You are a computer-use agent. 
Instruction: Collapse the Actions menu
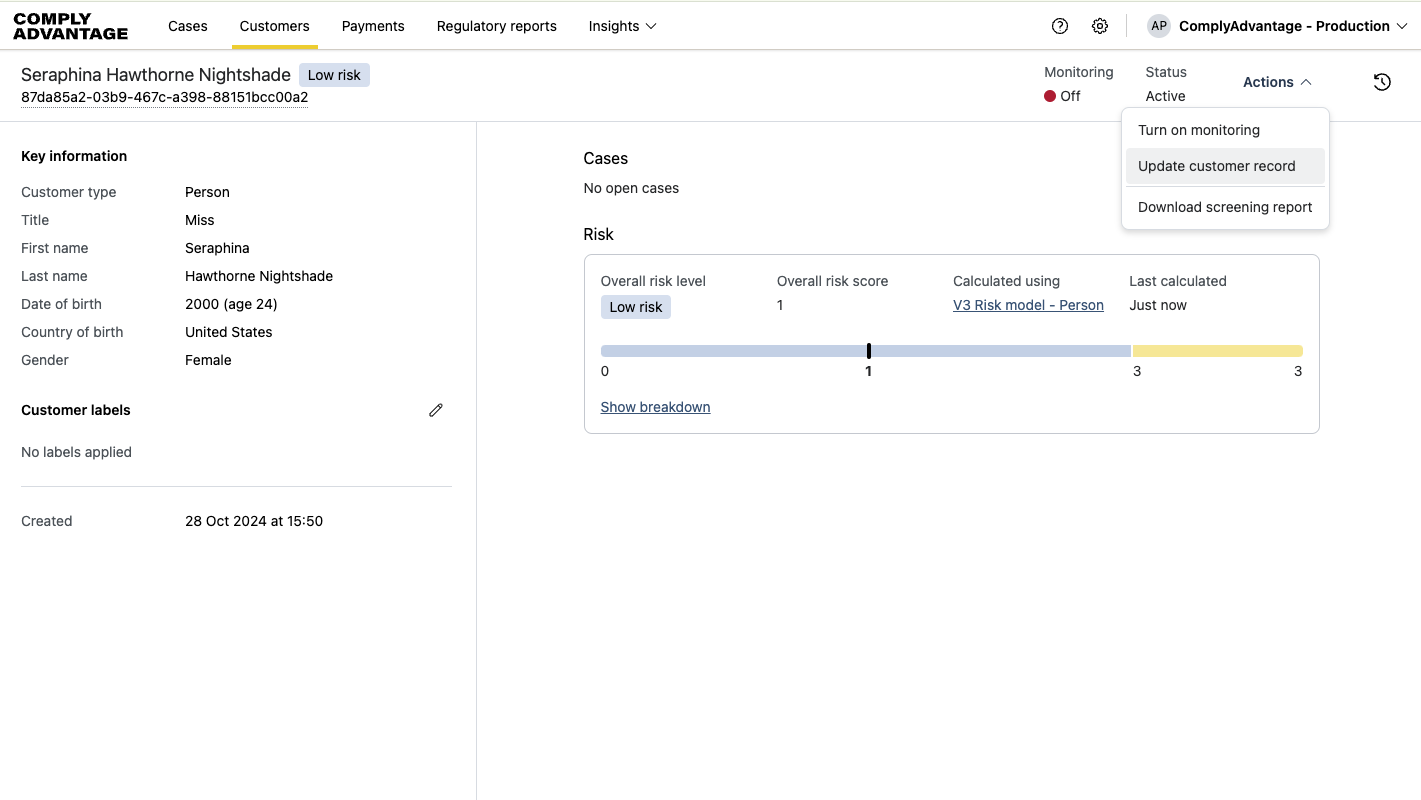point(1277,82)
